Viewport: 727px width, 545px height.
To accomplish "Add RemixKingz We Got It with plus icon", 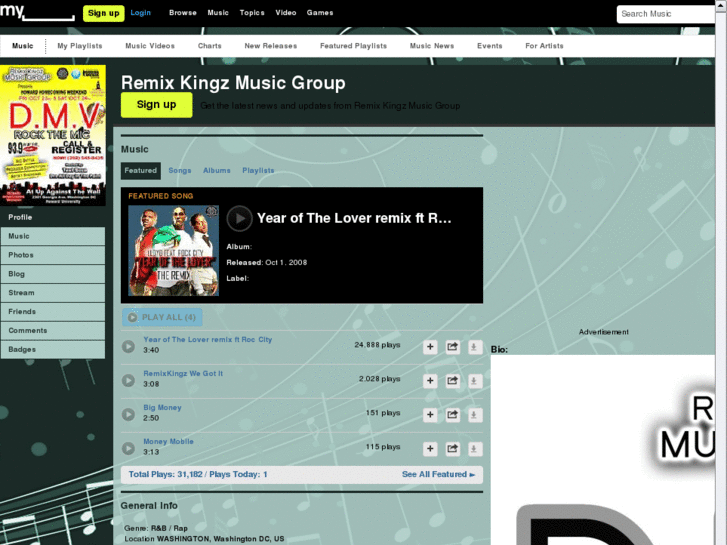I will pyautogui.click(x=430, y=381).
